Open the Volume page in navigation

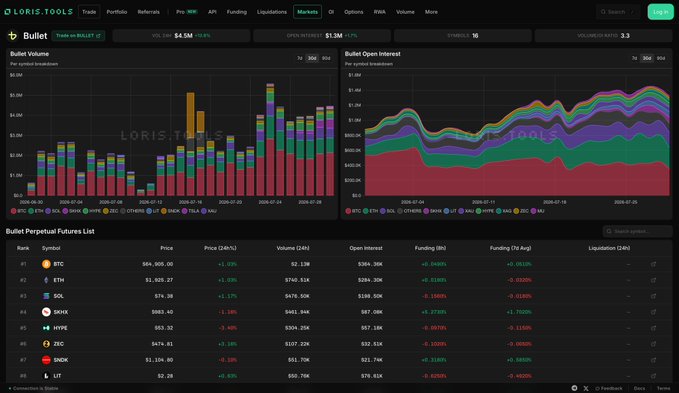coord(405,12)
